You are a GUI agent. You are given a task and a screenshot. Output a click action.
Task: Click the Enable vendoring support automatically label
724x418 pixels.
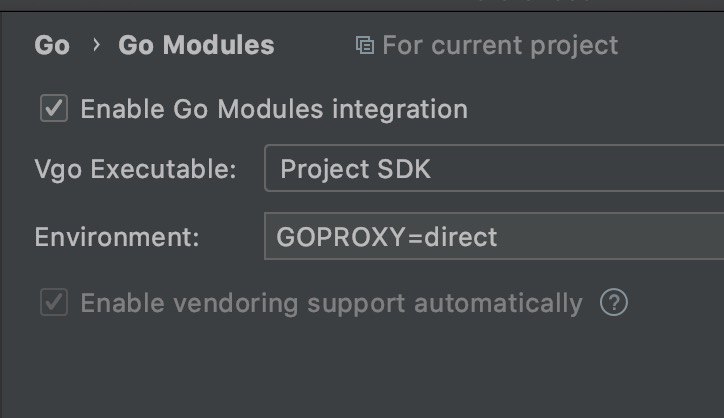pos(332,303)
